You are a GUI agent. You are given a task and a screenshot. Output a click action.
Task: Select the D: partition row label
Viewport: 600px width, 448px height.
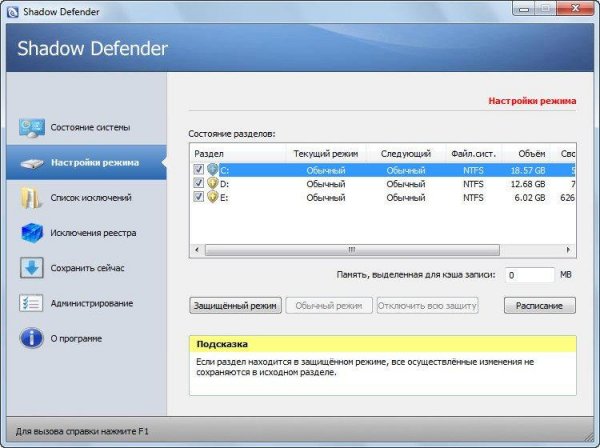[225, 184]
